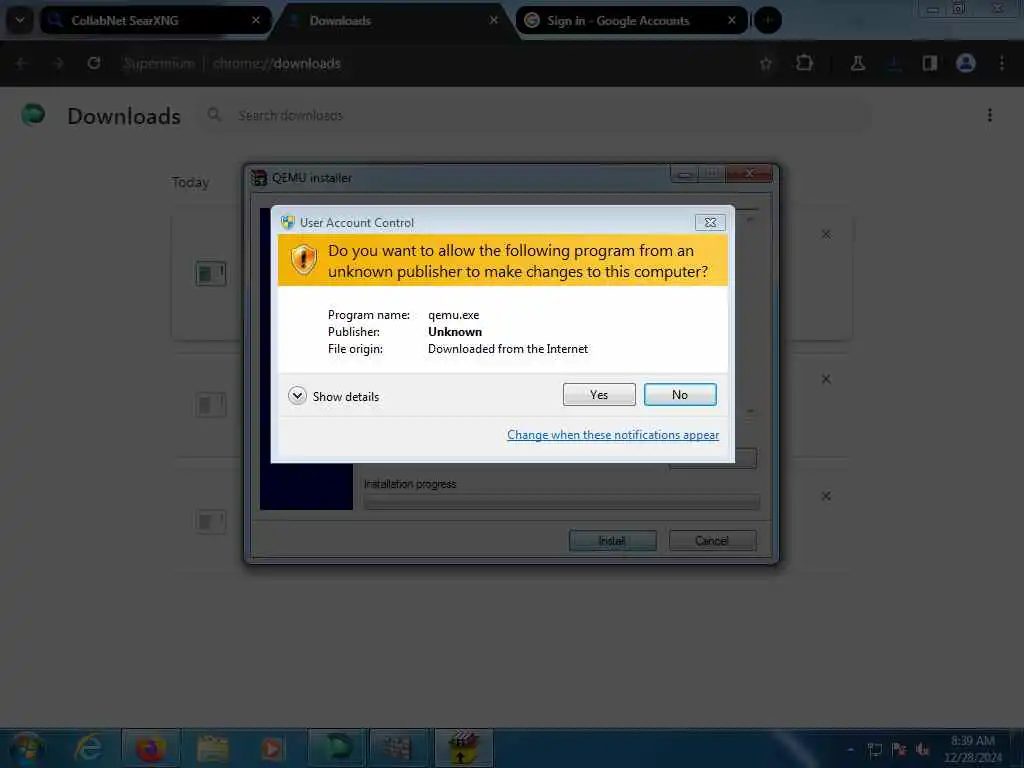Close the User Account Control dialog
Screen dimensions: 1024x768
pos(710,223)
